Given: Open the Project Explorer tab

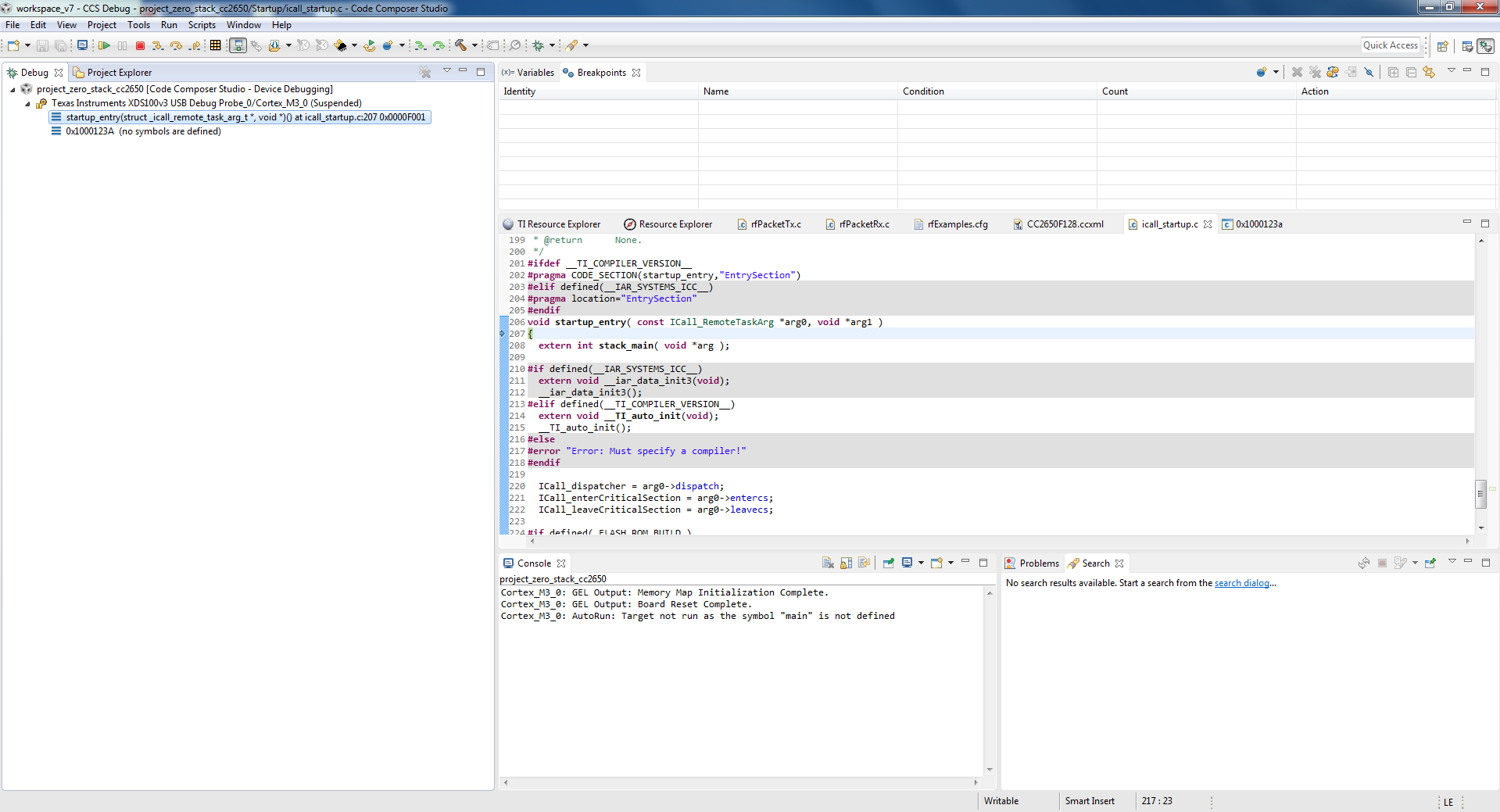Looking at the screenshot, I should click(119, 73).
